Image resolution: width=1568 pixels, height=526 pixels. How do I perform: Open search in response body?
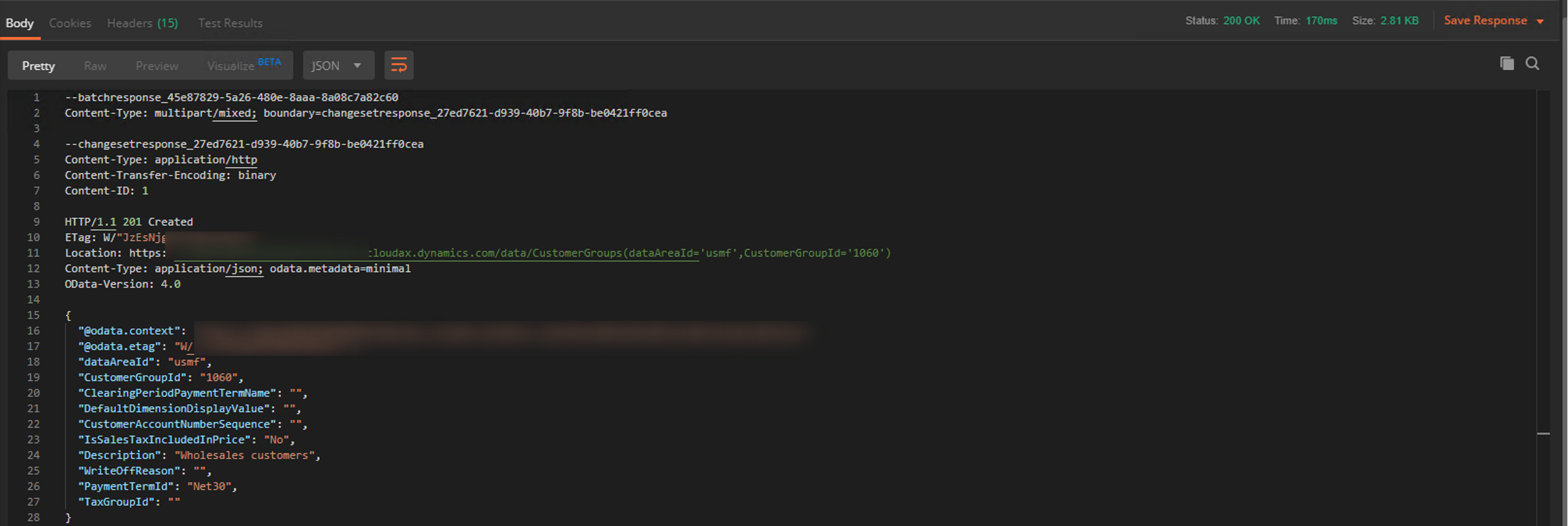1532,63
